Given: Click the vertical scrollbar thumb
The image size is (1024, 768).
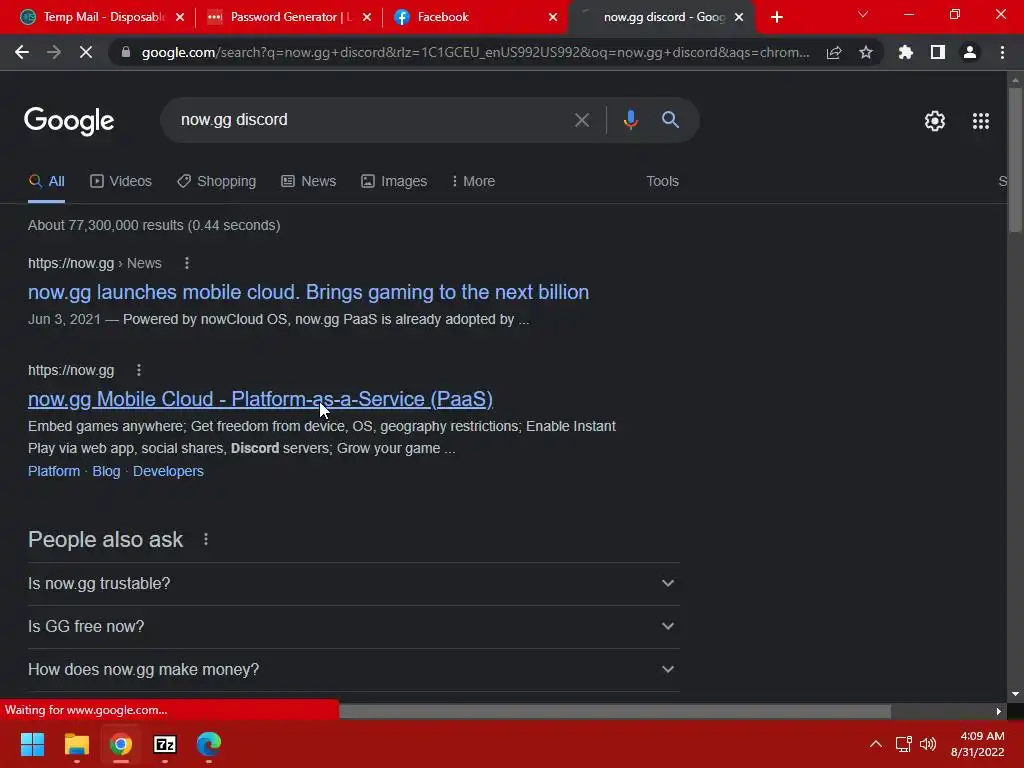Looking at the screenshot, I should click(1015, 159).
